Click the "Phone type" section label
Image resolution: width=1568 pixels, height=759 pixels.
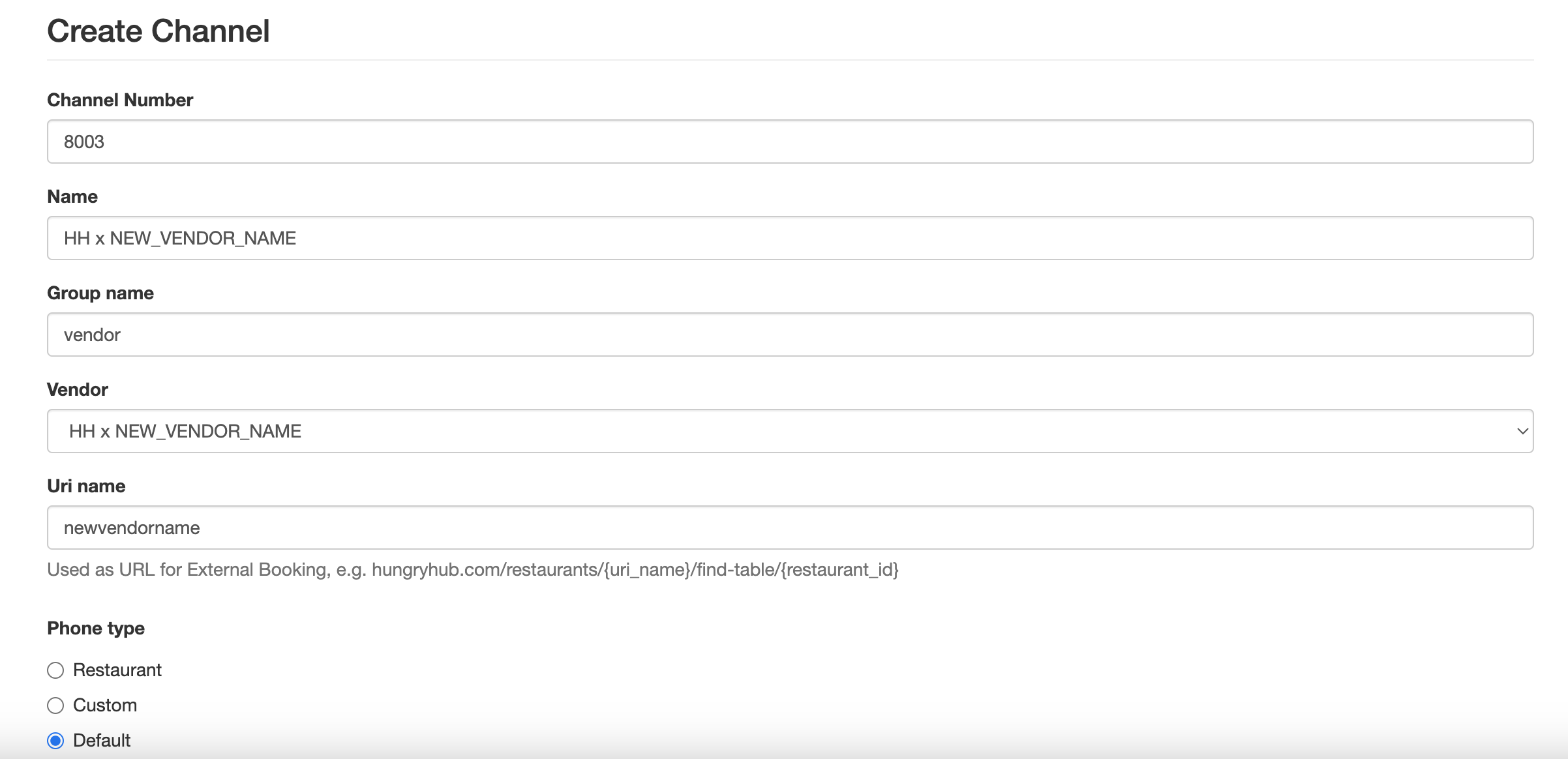pyautogui.click(x=96, y=628)
